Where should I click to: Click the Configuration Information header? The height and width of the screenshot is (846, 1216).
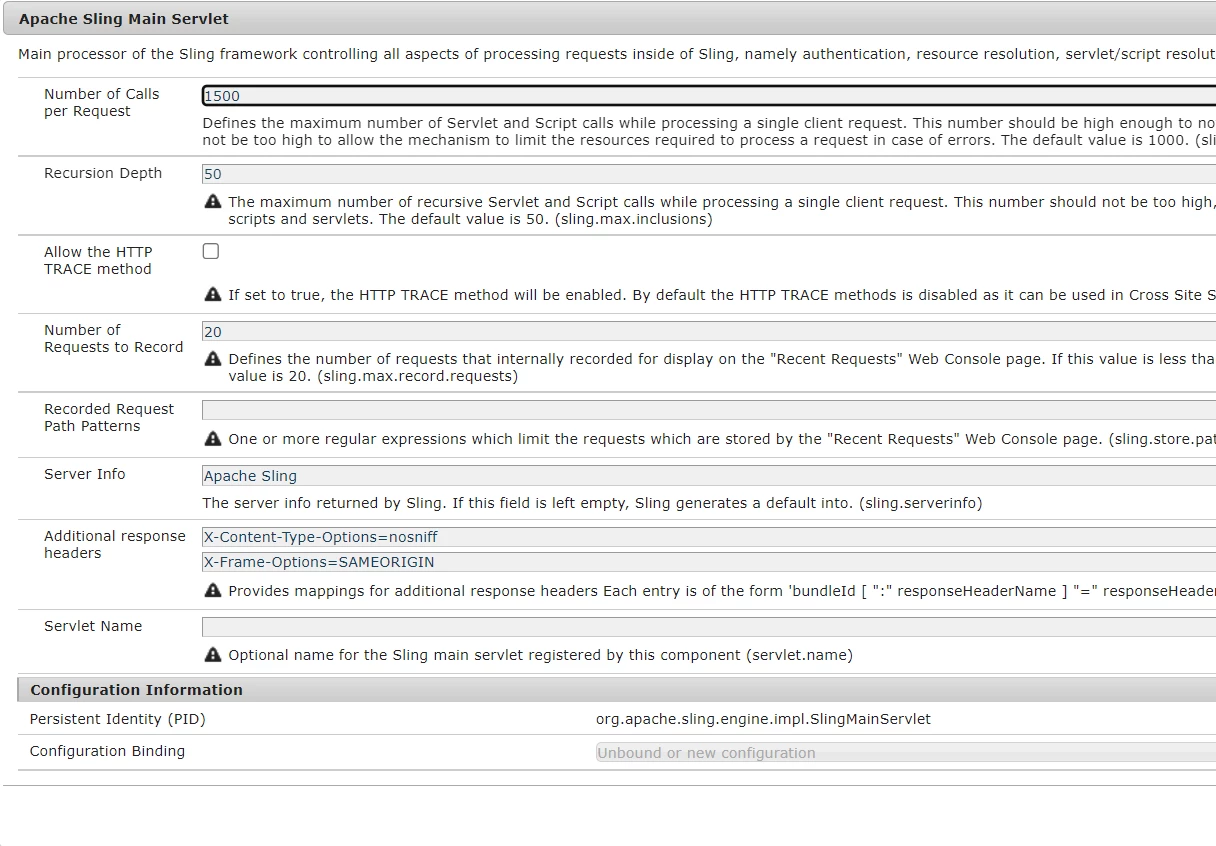pos(136,690)
